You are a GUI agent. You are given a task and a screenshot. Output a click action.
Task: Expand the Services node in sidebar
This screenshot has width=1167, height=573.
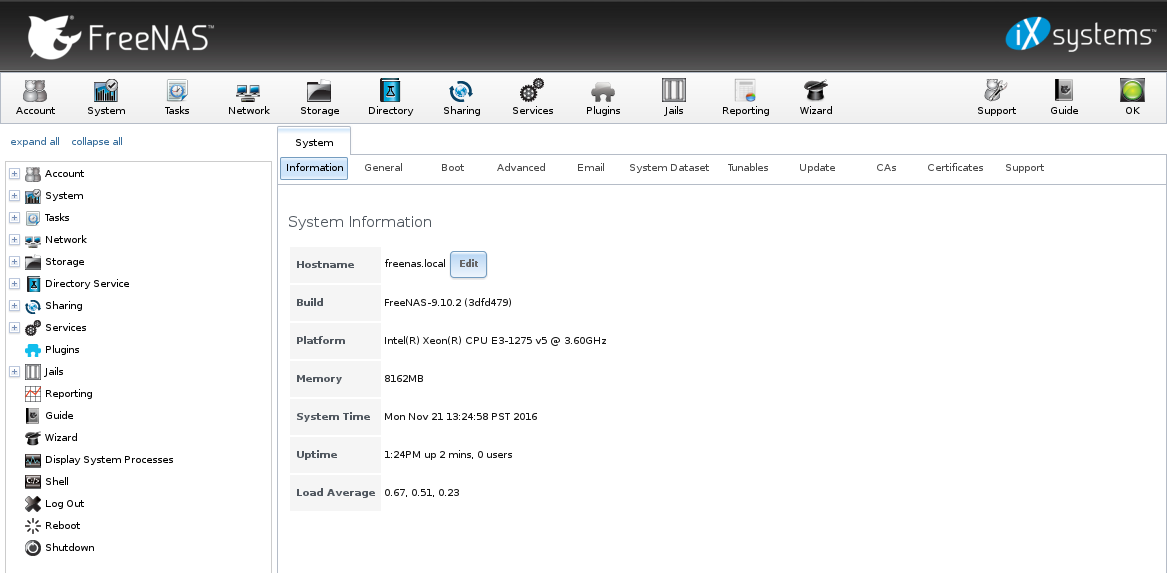[14, 327]
